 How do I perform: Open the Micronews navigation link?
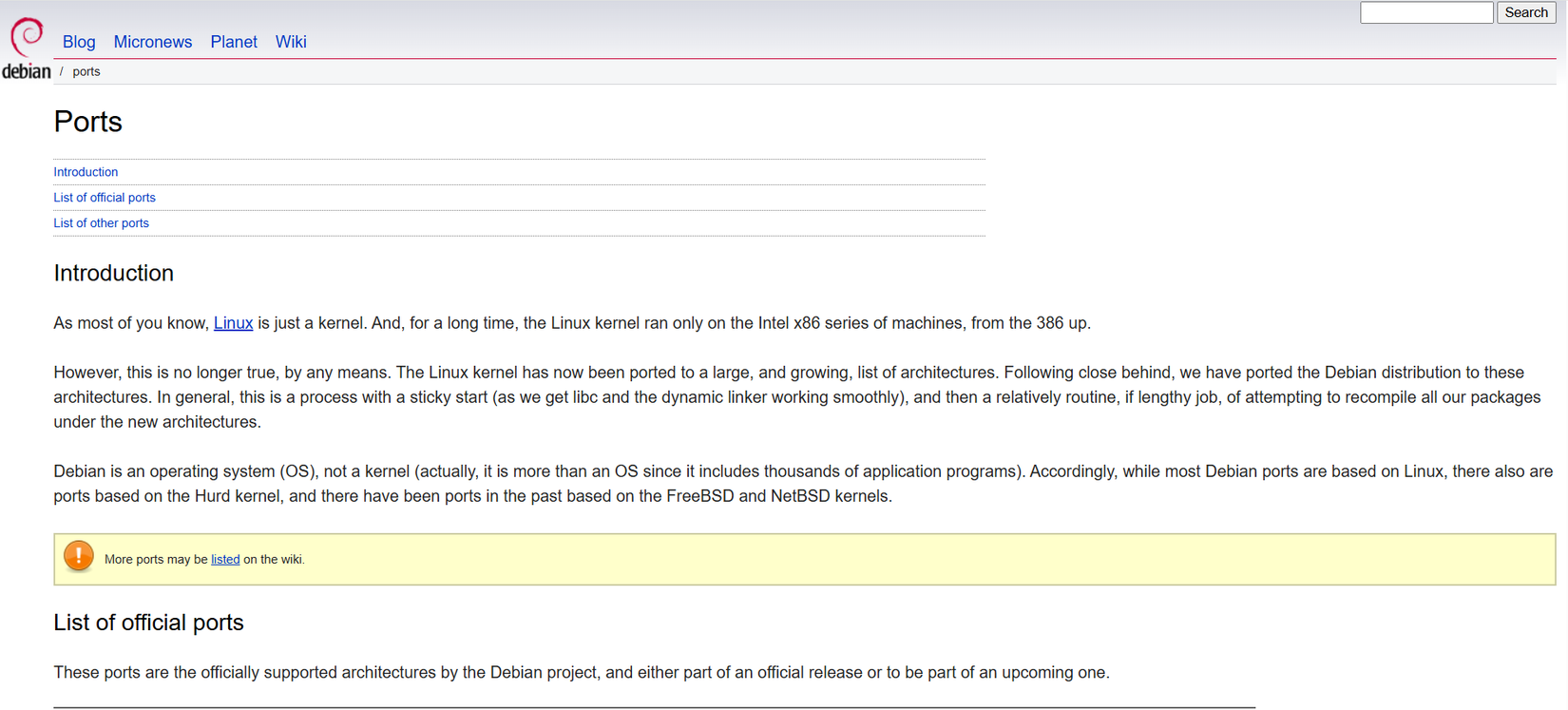point(153,42)
